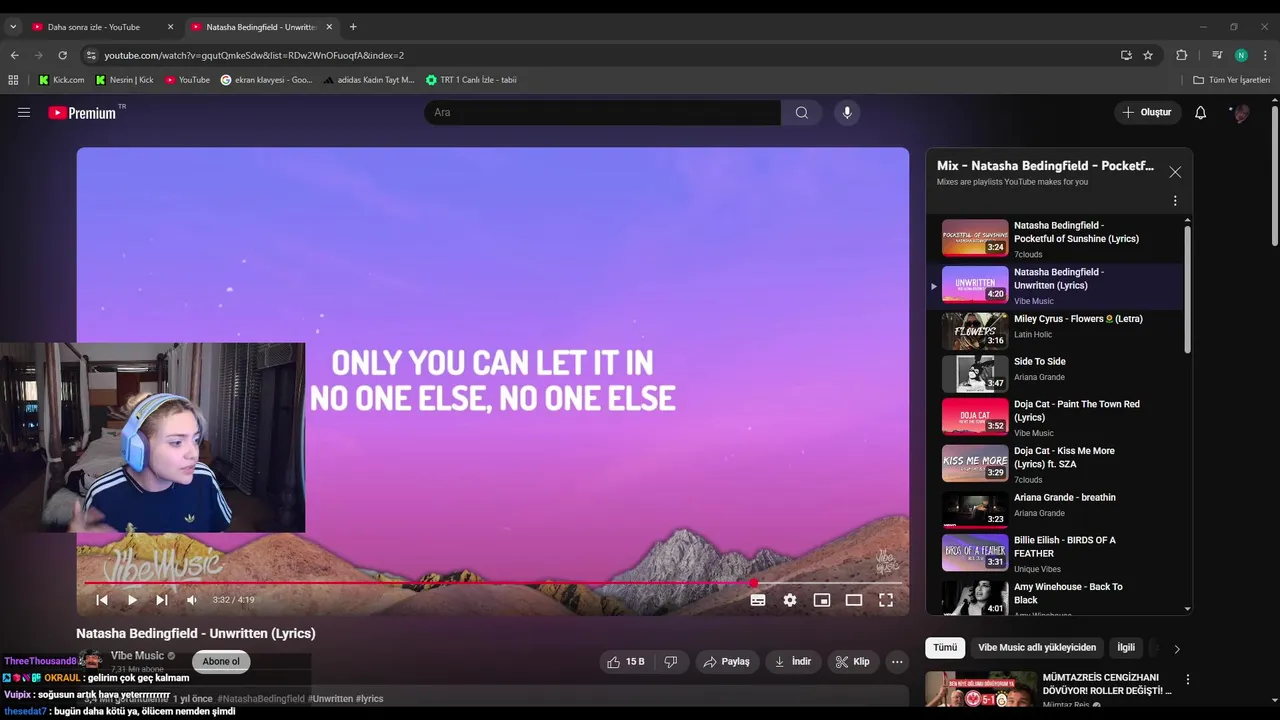Click the Ara search input field
Screen dimensions: 1280x720
tap(602, 113)
